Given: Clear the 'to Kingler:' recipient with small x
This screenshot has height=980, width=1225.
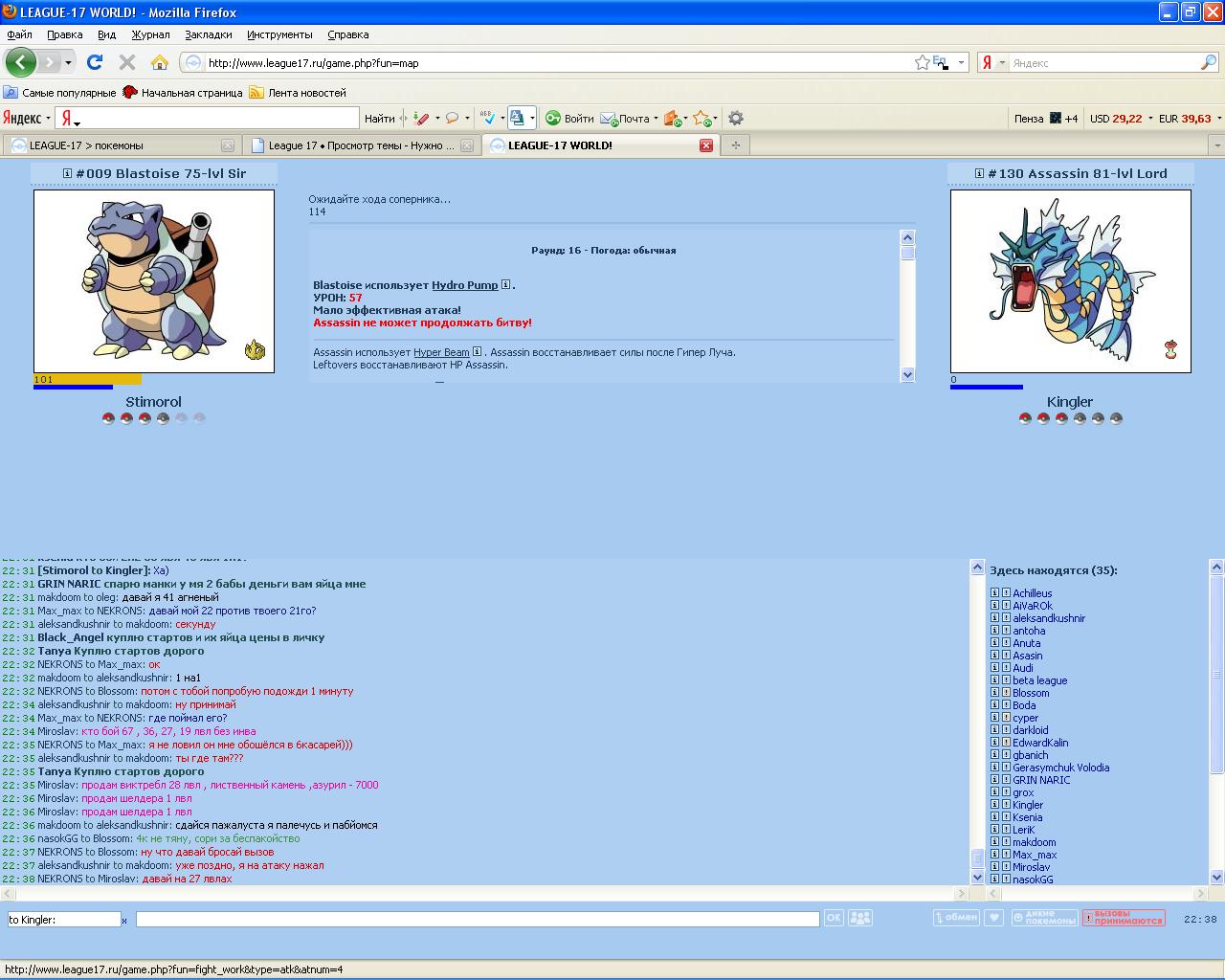Looking at the screenshot, I should [124, 921].
